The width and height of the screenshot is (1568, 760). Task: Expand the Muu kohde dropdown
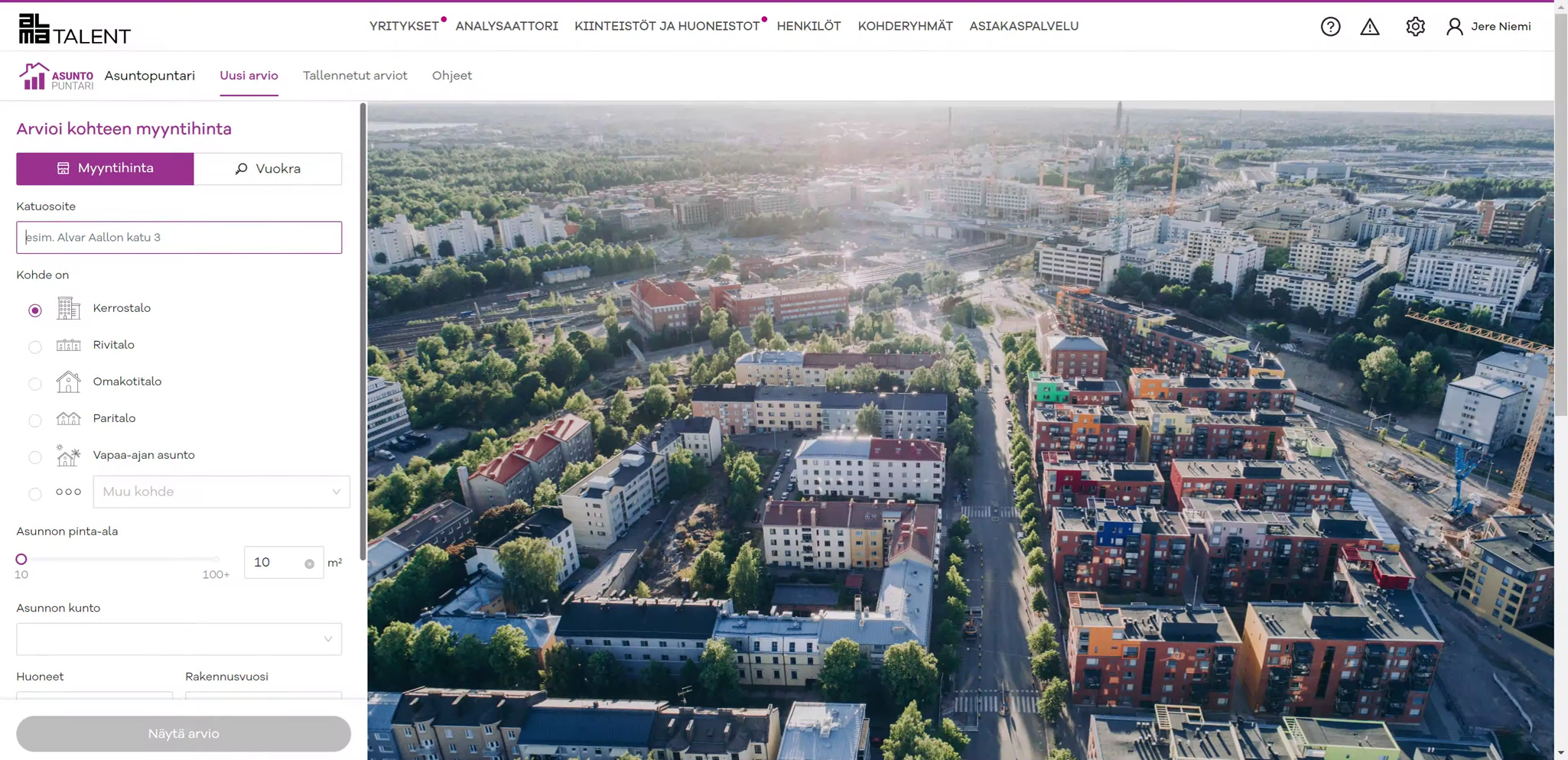(x=221, y=492)
